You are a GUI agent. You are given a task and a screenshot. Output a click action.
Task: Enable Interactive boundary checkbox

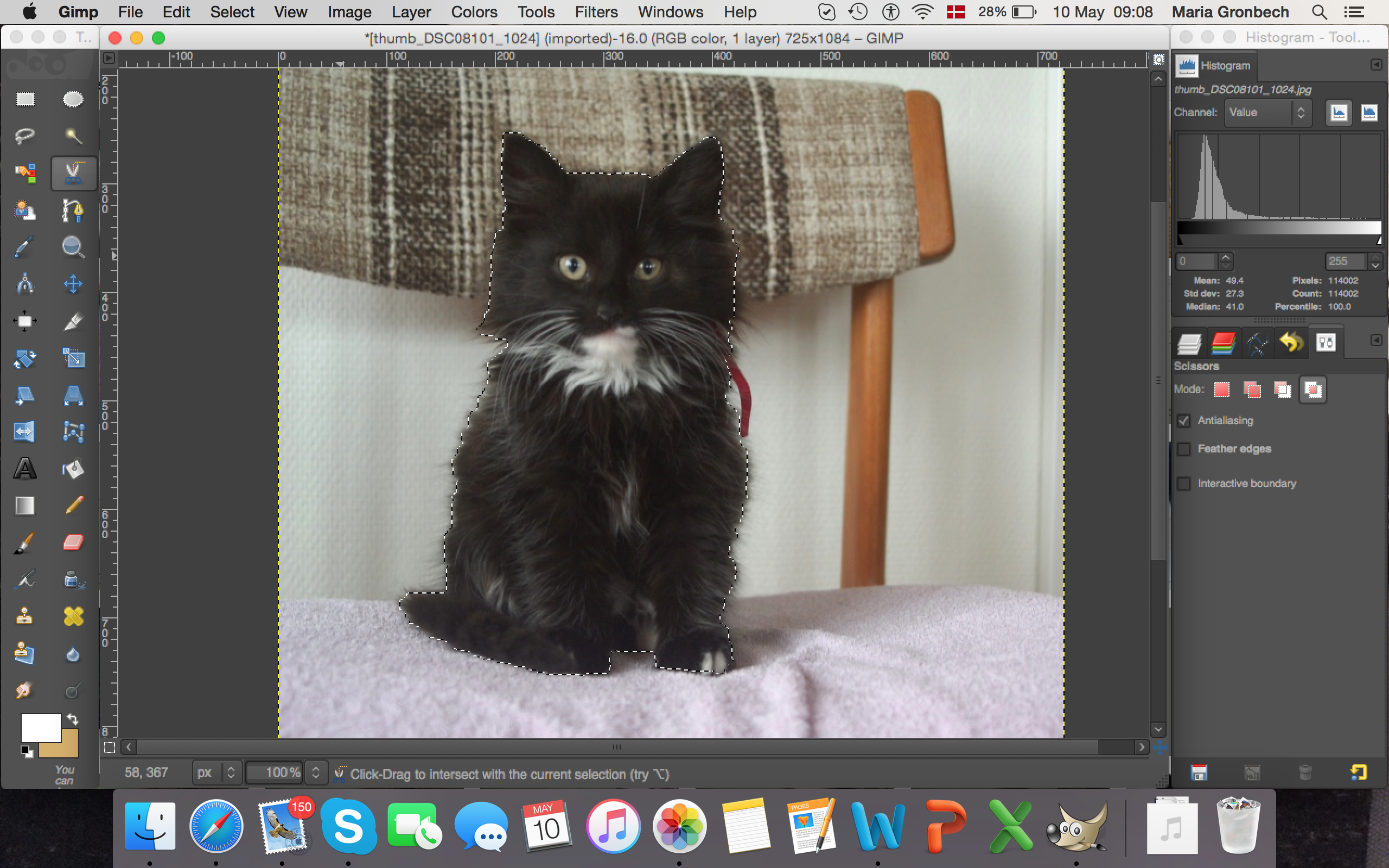coord(1184,484)
